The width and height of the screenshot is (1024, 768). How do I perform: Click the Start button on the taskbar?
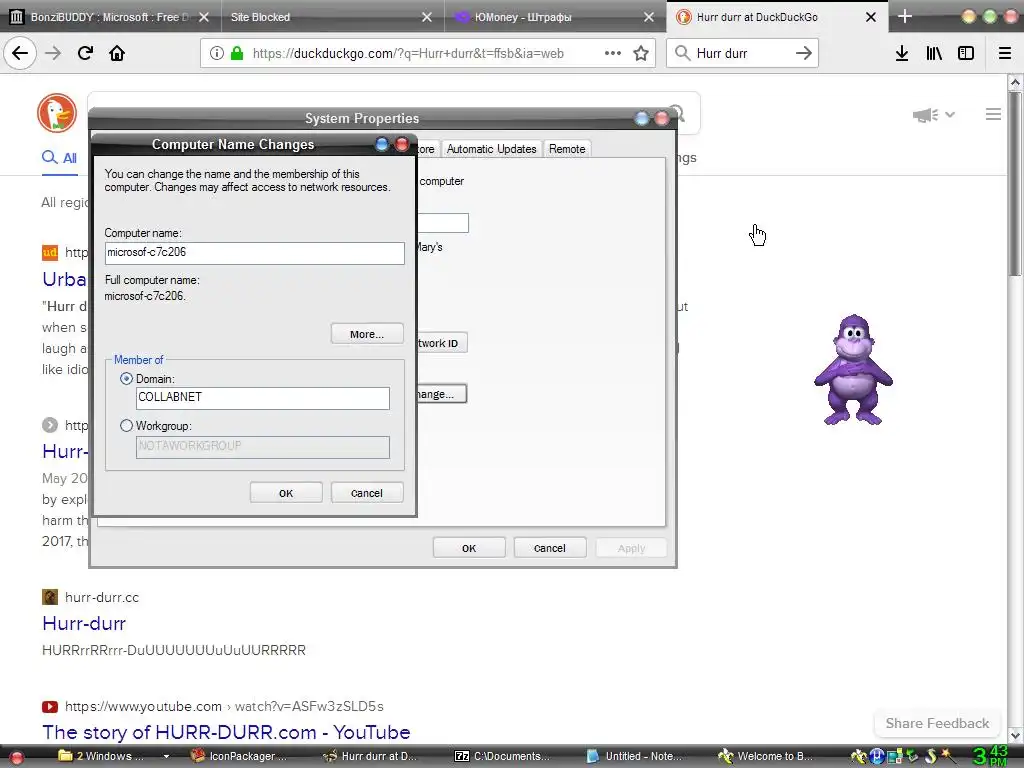[x=17, y=757]
